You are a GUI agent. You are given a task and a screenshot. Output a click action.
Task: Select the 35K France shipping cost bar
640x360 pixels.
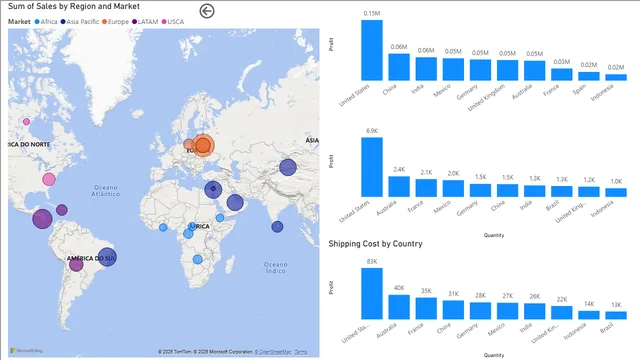(x=426, y=308)
